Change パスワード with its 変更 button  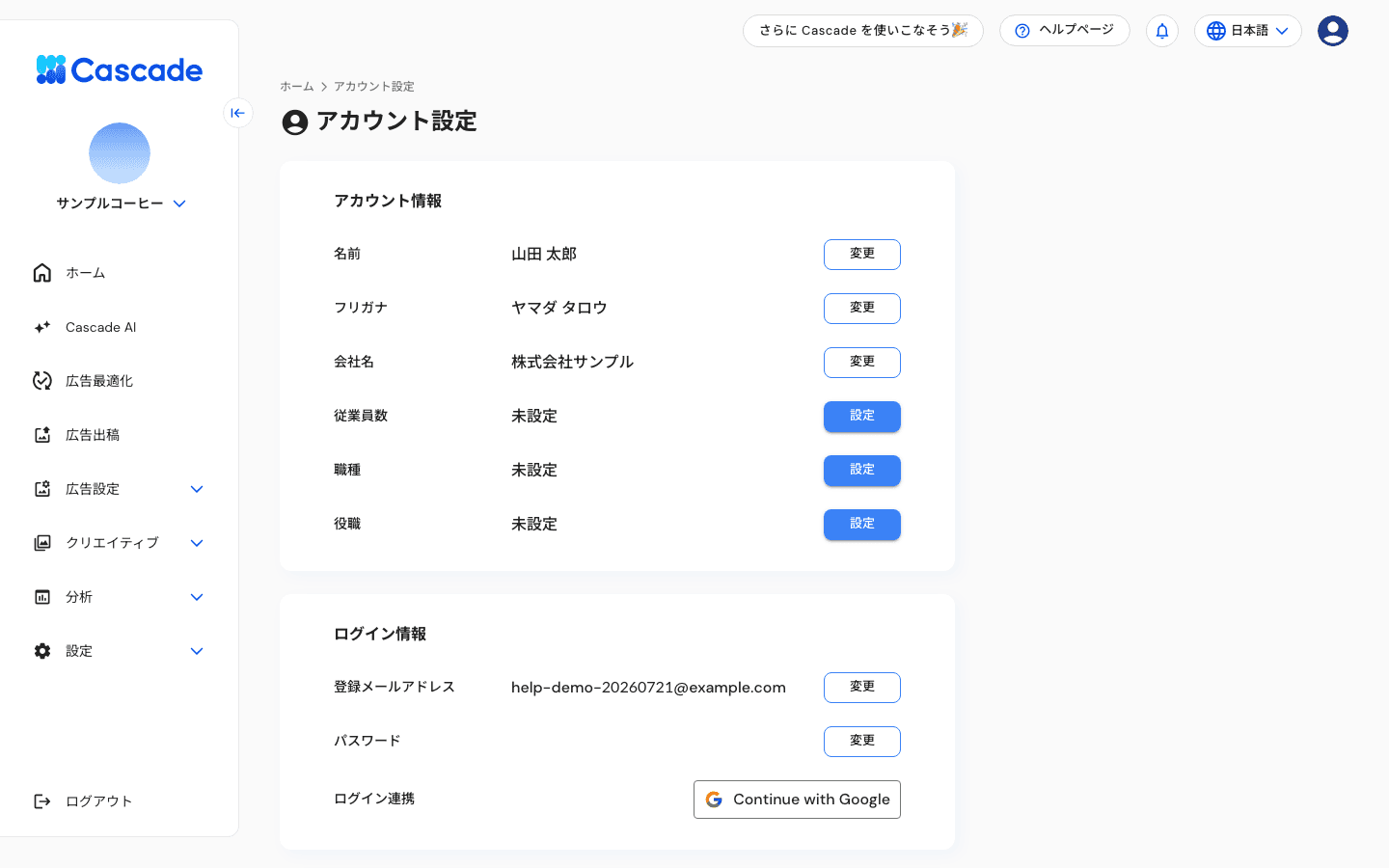[862, 742]
